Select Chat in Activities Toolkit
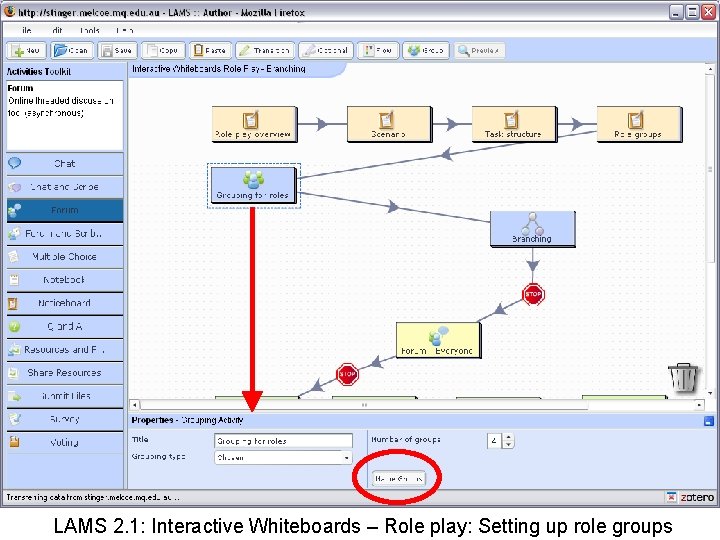 click(x=65, y=163)
